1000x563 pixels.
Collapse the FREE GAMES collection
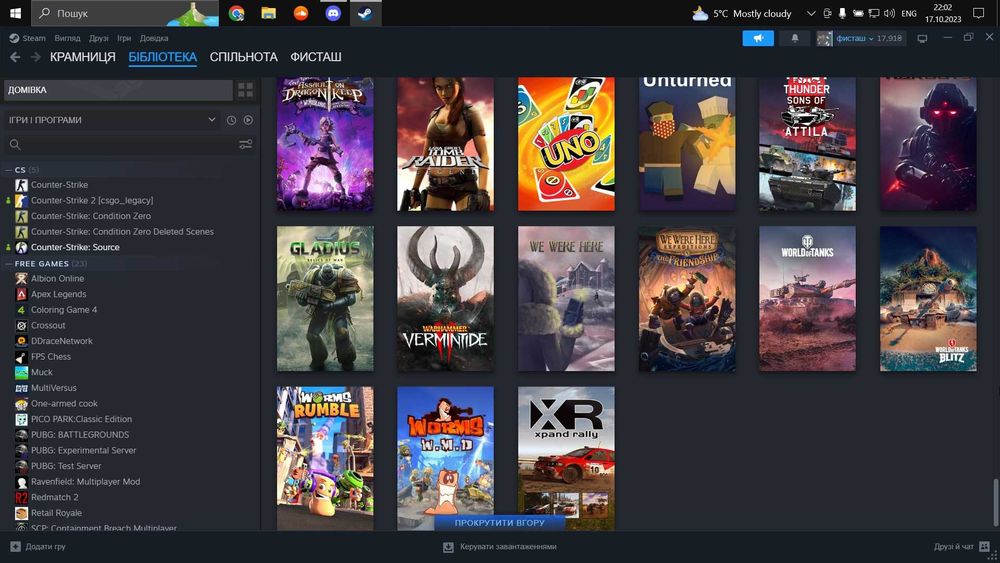(8, 264)
